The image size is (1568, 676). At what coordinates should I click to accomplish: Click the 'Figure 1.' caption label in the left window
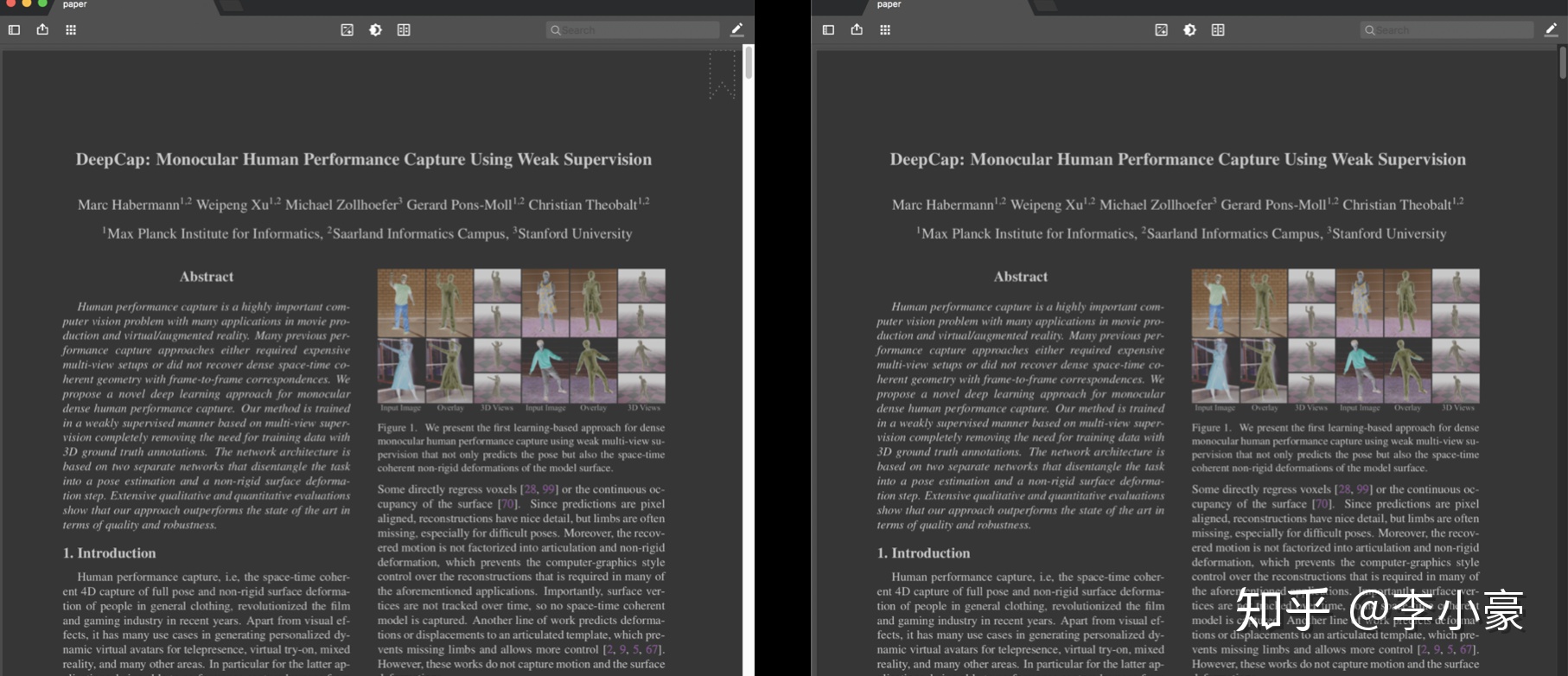click(398, 428)
